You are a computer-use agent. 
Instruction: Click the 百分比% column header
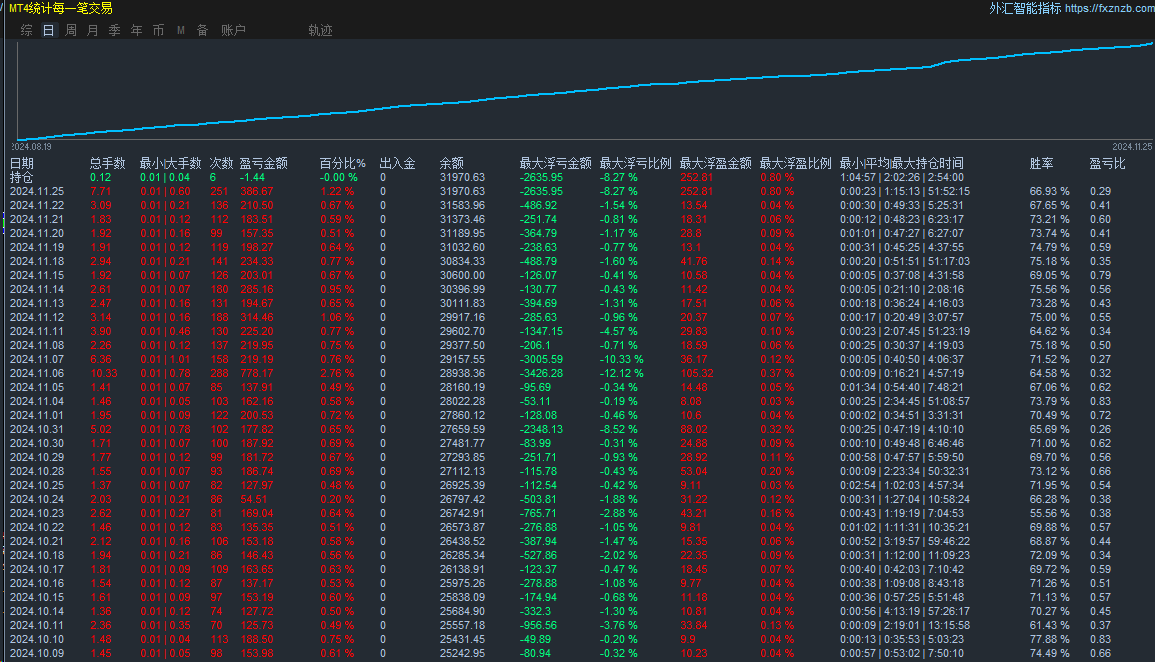pos(343,163)
